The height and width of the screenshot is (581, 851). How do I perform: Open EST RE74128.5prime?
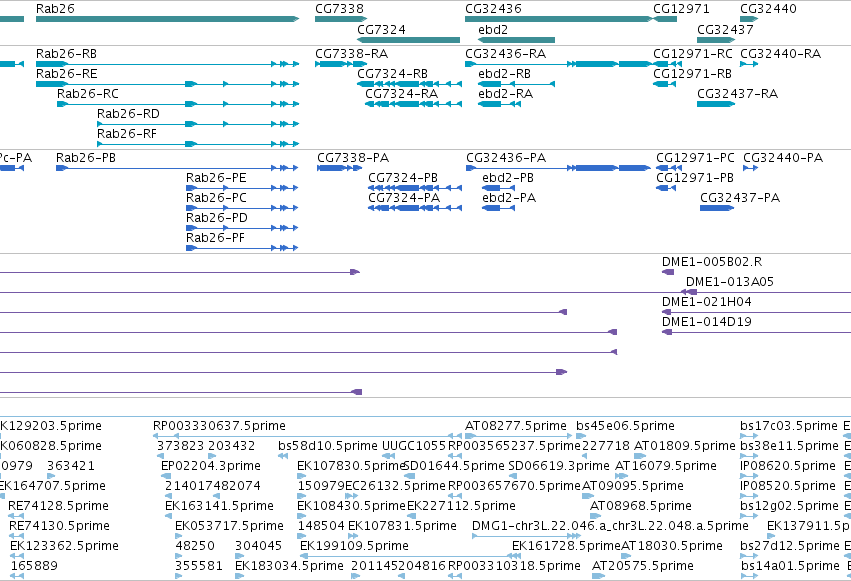58,506
